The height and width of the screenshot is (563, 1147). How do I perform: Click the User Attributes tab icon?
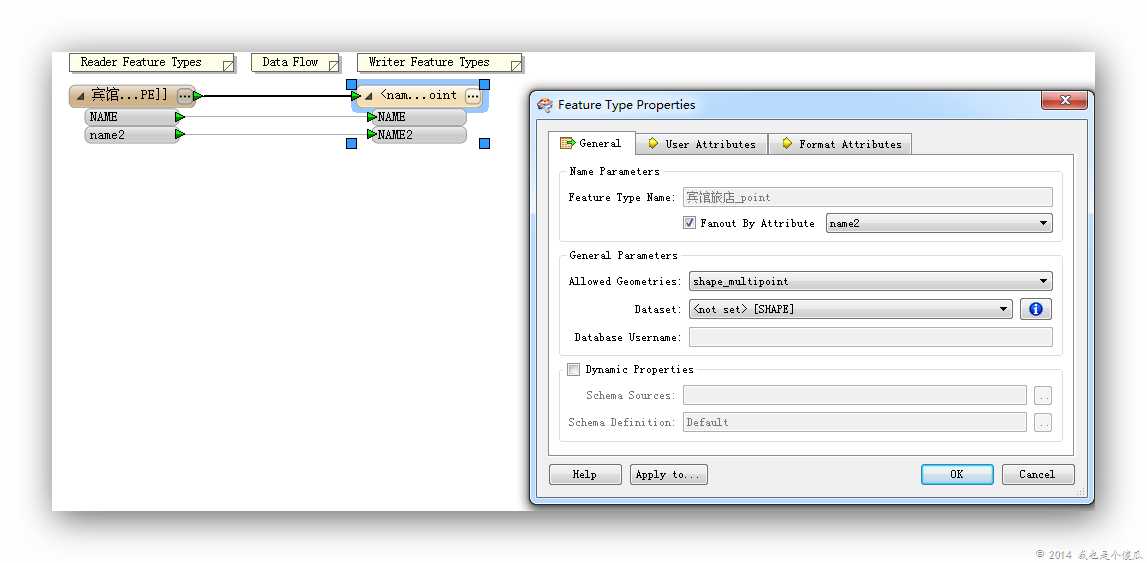click(x=653, y=143)
